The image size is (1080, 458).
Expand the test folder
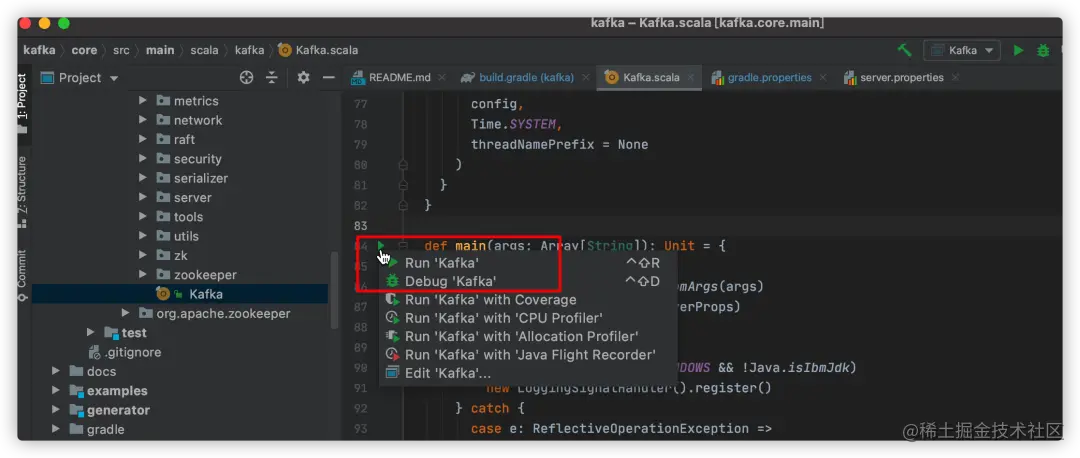point(91,333)
